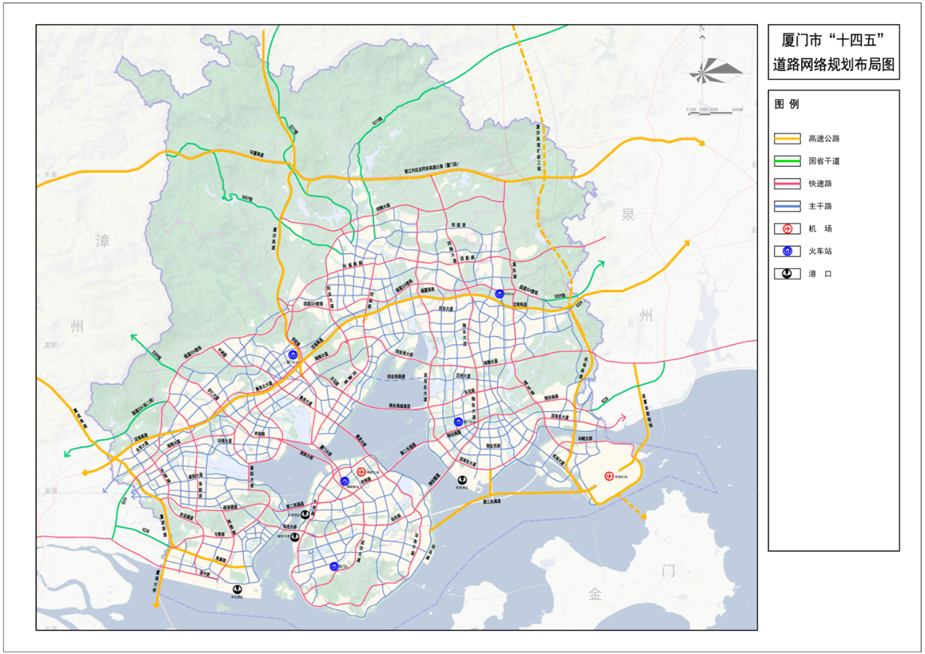Click the train station (火车站) legend icon
925x654 pixels.
coord(787,251)
